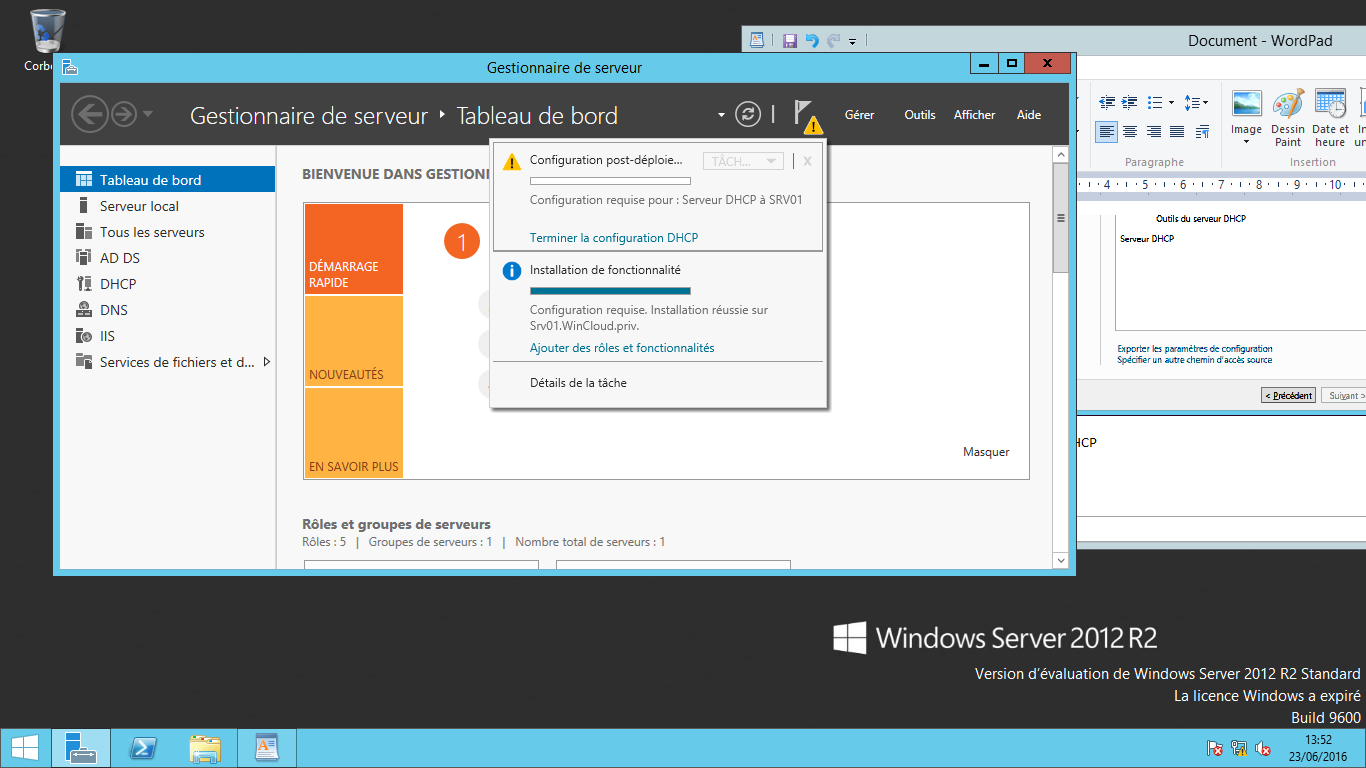Click the WordPad horizontal ruler

[1221, 184]
